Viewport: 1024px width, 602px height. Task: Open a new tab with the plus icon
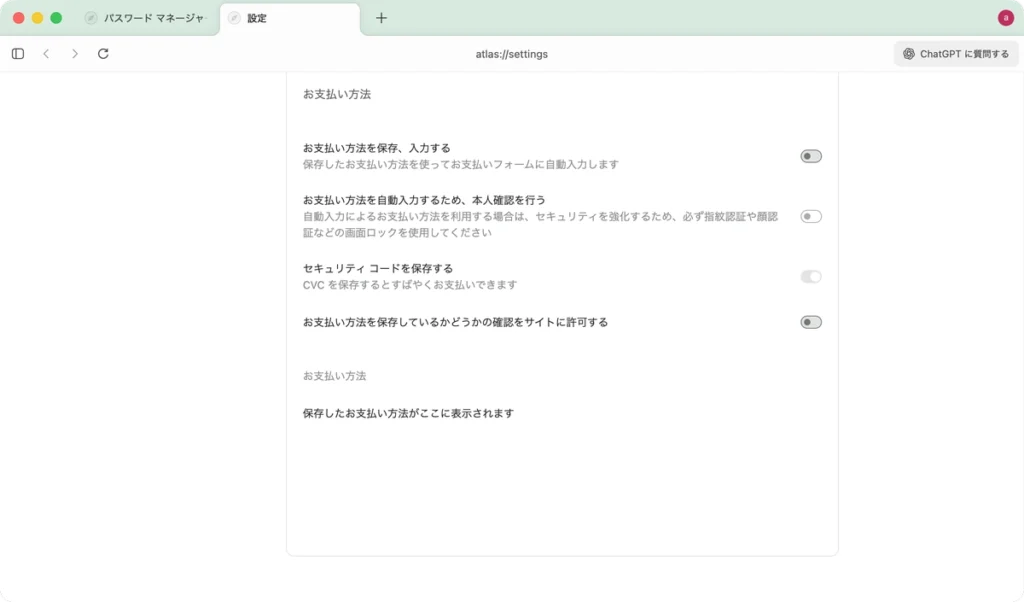380,17
